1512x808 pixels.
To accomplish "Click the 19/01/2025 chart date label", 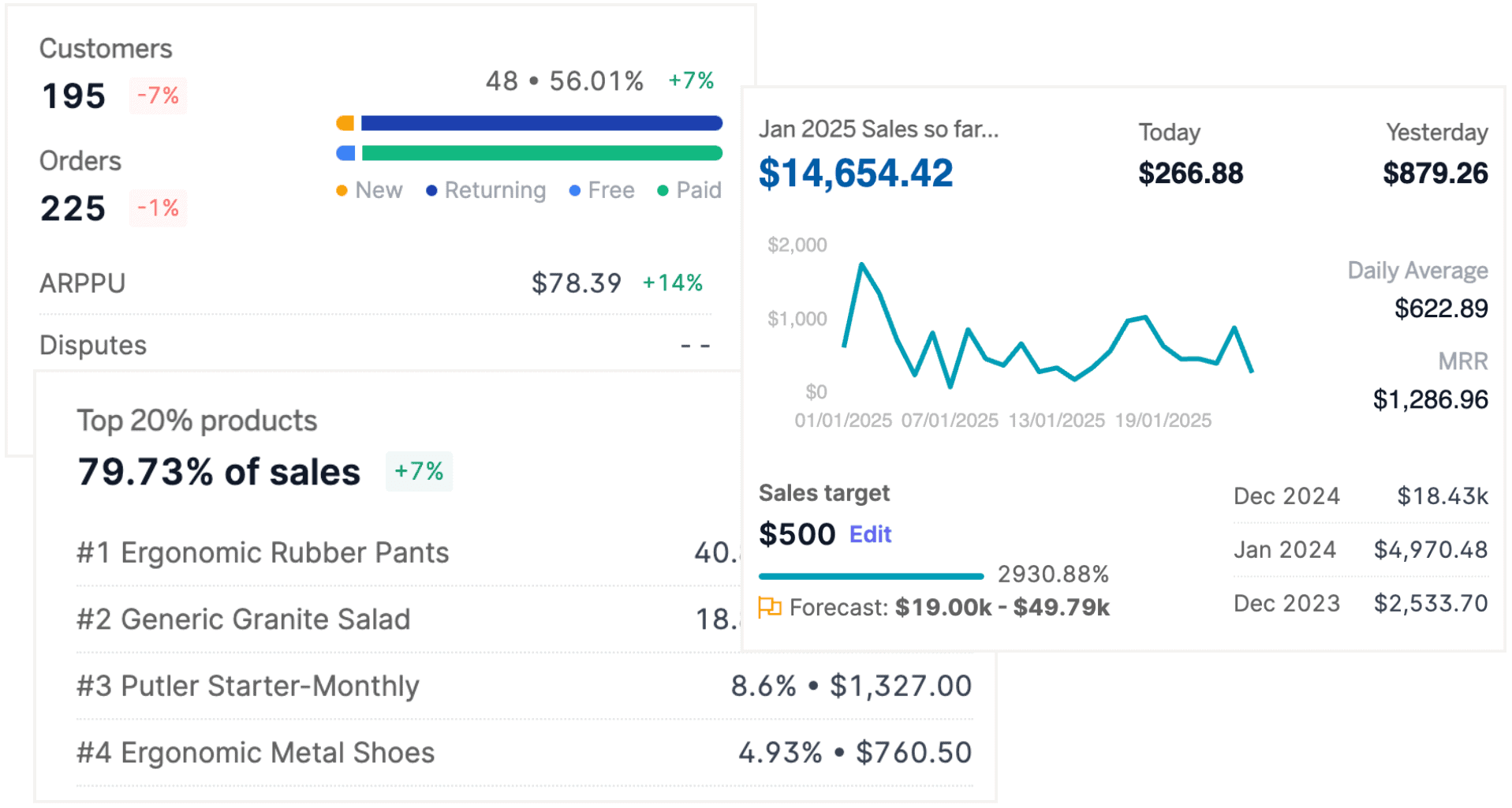I will pyautogui.click(x=1163, y=421).
